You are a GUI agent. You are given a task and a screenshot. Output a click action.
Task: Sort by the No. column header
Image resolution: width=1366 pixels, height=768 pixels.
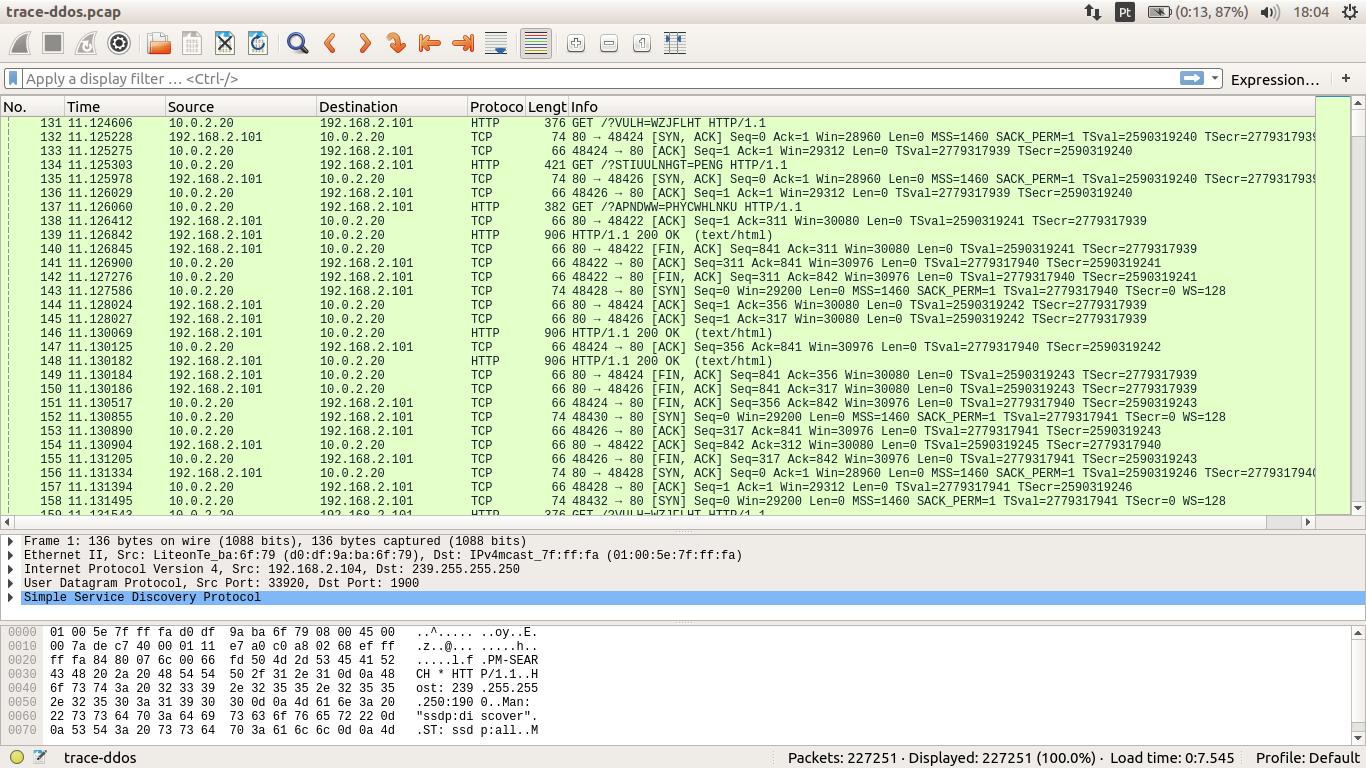pyautogui.click(x=33, y=107)
